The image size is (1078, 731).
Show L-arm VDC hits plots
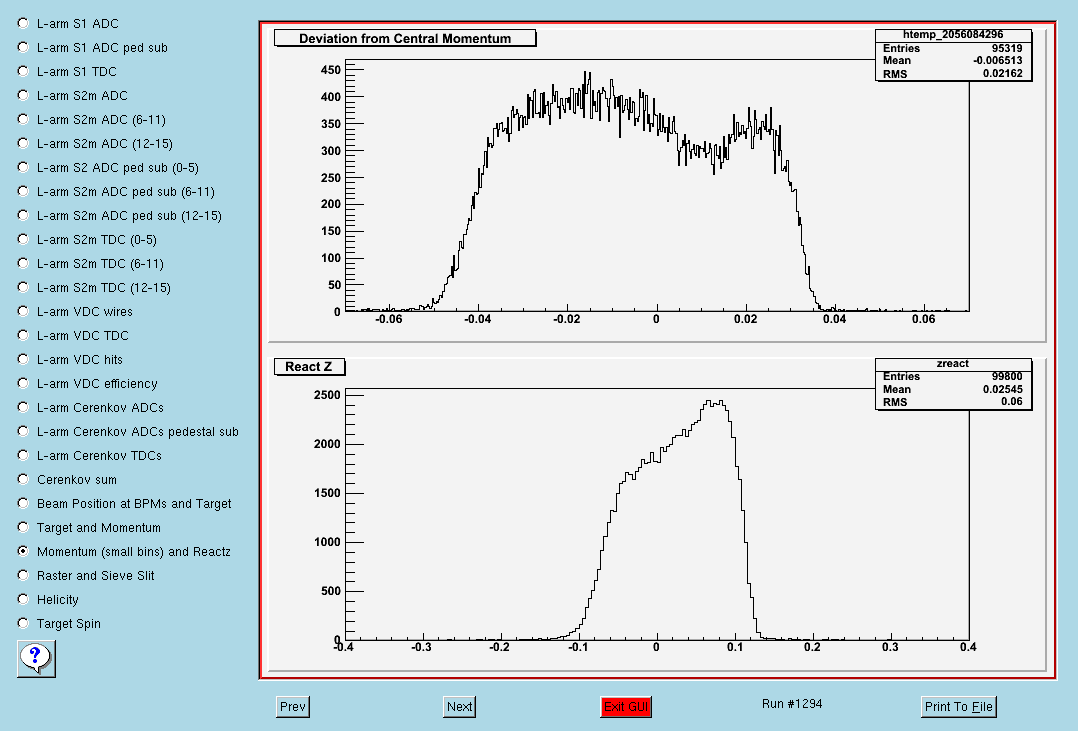coord(23,360)
